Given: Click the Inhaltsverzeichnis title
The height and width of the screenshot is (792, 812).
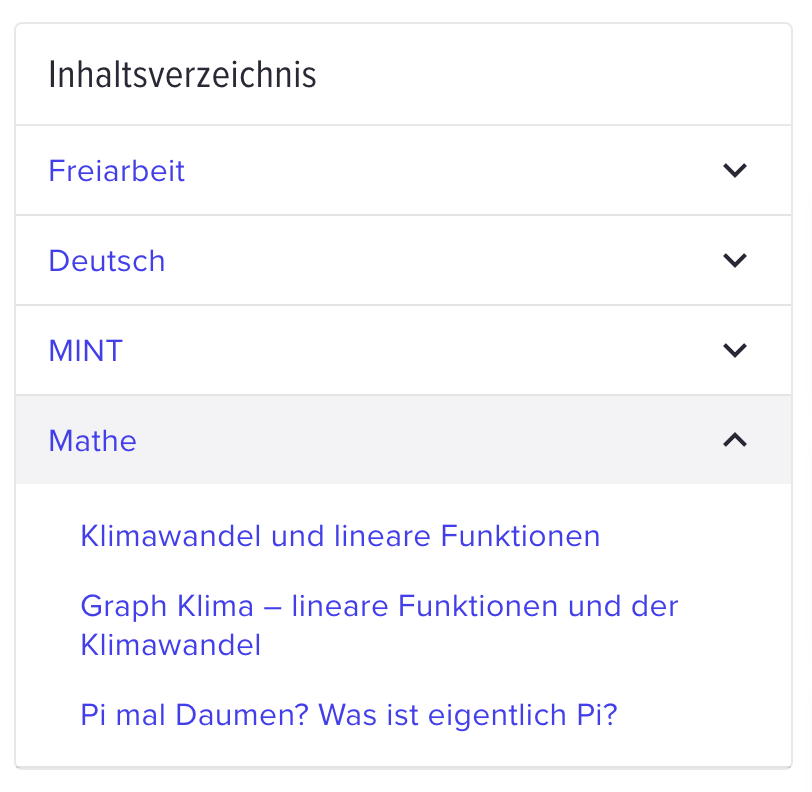Looking at the screenshot, I should tap(182, 75).
